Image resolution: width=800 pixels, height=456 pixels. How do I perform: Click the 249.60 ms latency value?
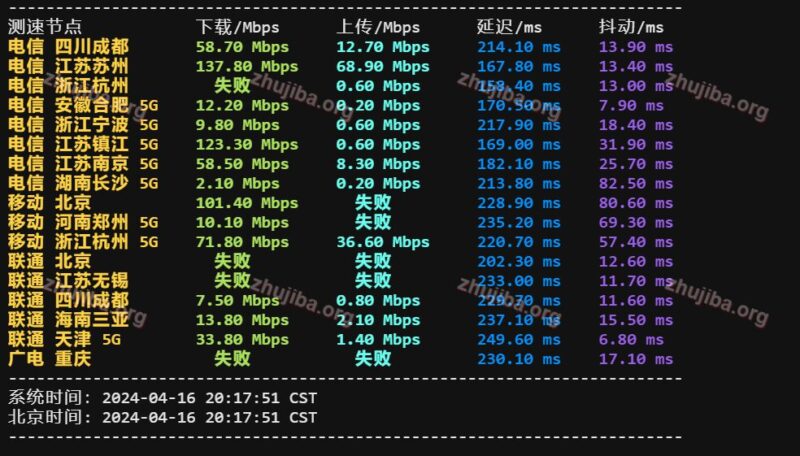click(517, 339)
